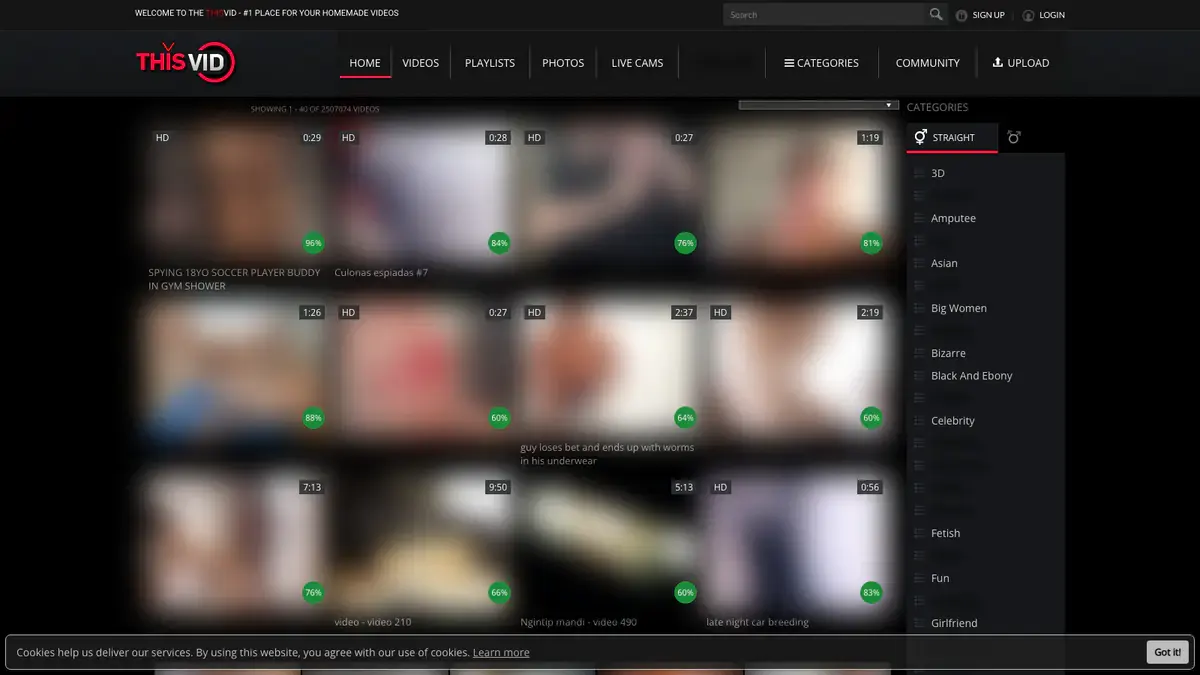Dismiss cookie notice with Got it!
The height and width of the screenshot is (675, 1200).
tap(1167, 652)
